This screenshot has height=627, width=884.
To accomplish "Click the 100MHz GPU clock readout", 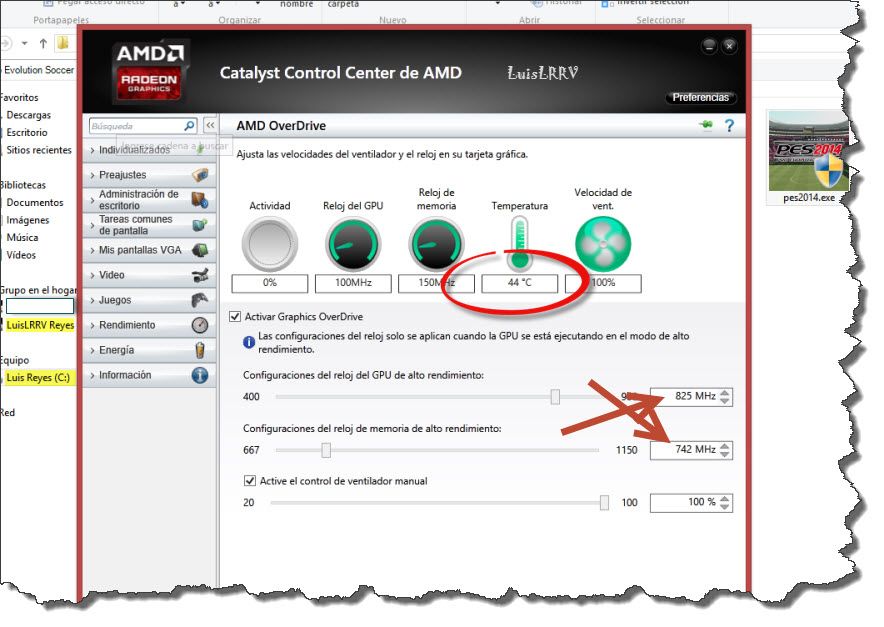I will (353, 282).
